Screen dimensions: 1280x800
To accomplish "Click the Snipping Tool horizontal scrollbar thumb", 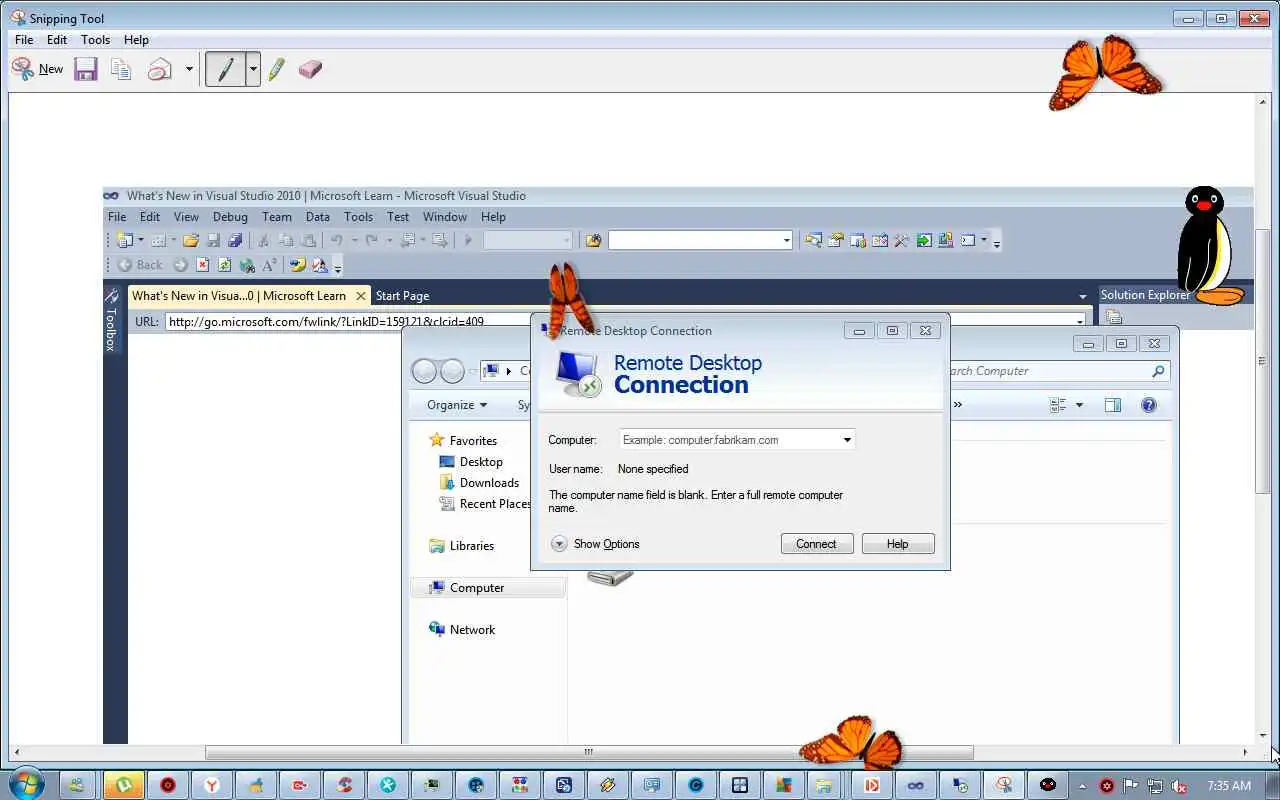I will coord(589,752).
